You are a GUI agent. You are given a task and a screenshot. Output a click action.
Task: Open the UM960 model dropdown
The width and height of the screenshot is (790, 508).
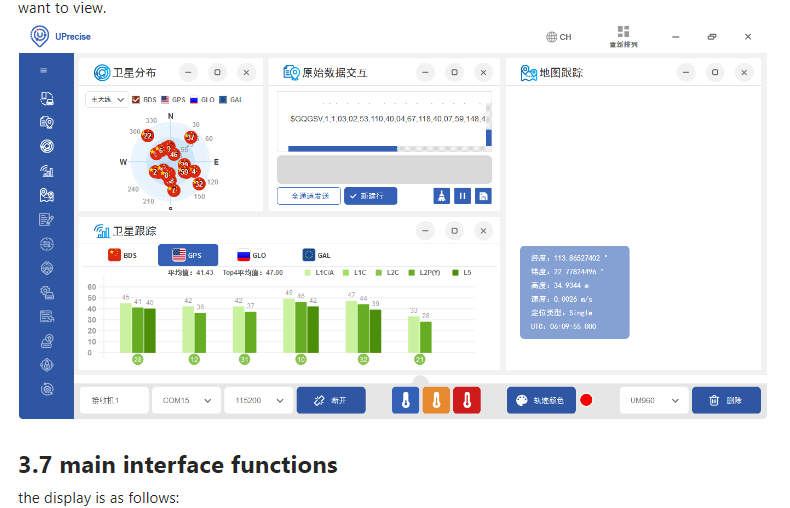(654, 400)
